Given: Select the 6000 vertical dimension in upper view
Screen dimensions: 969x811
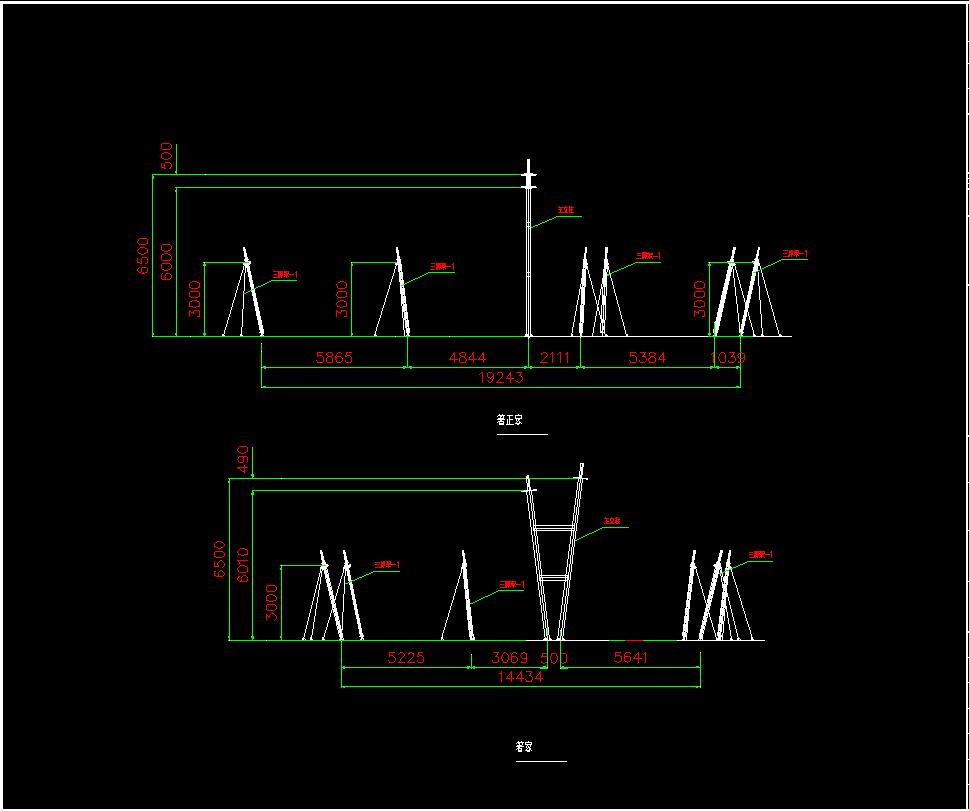Looking at the screenshot, I should tap(167, 261).
